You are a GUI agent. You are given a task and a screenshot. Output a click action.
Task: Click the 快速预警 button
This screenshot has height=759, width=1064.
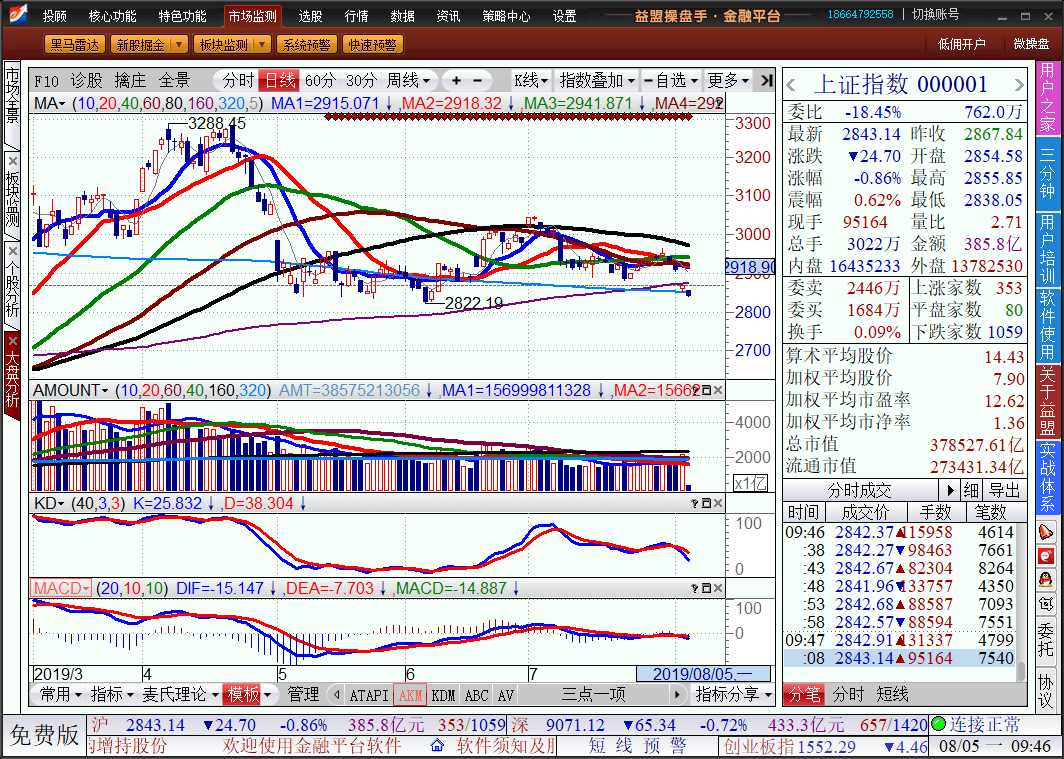(373, 45)
